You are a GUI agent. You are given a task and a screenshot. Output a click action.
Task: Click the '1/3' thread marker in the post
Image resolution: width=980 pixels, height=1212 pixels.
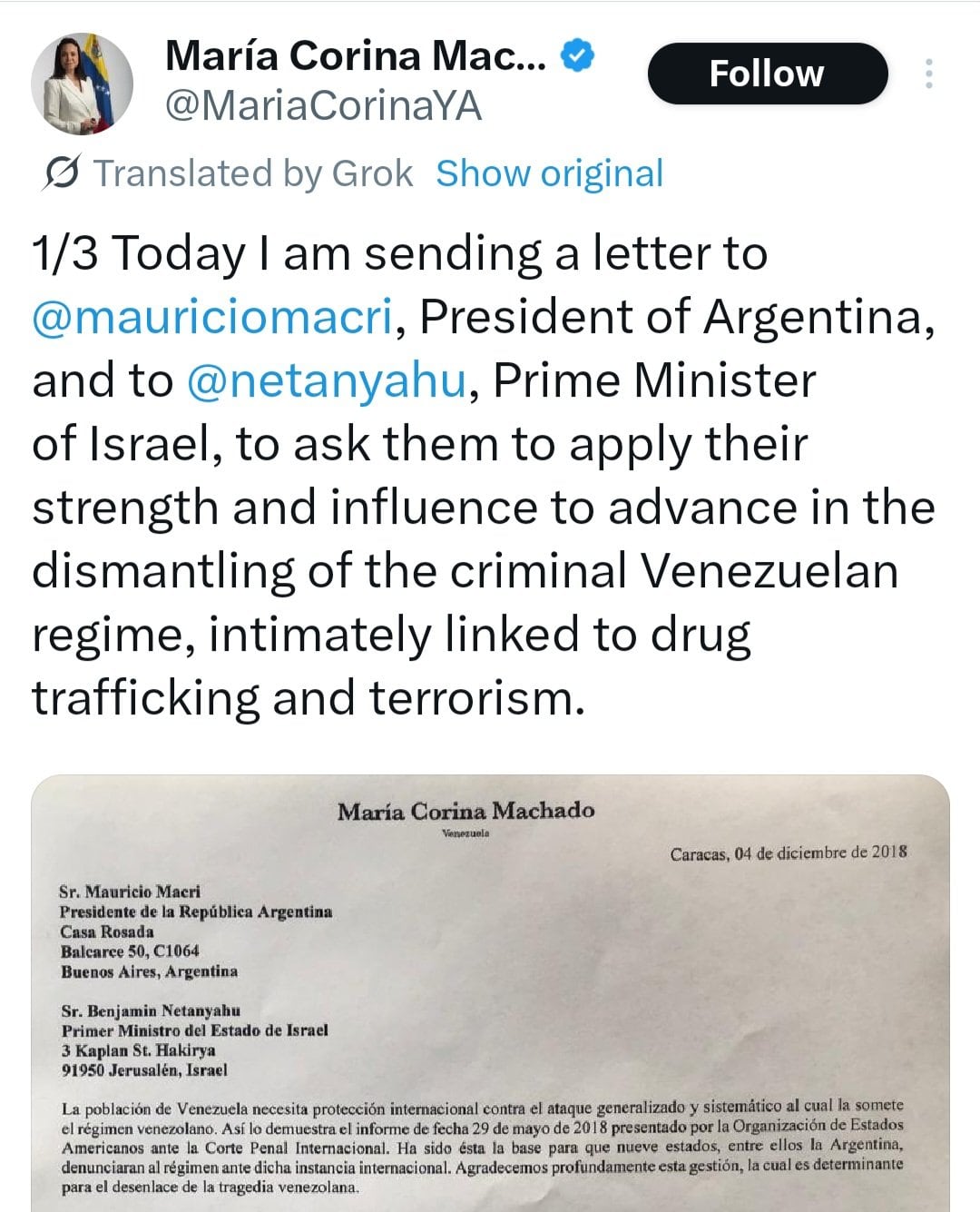pos(64,253)
